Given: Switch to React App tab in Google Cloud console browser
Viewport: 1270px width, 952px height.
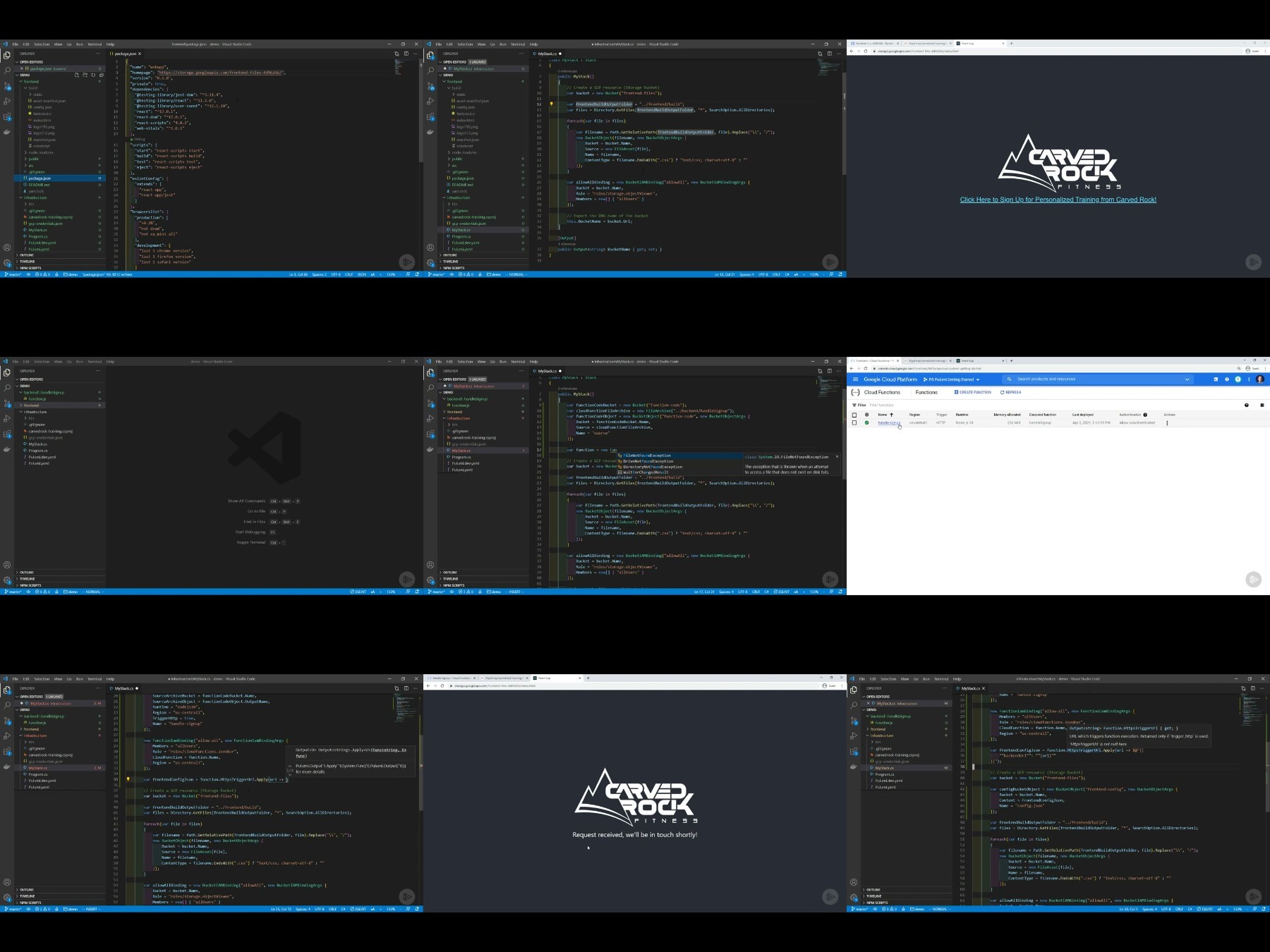Looking at the screenshot, I should click(979, 360).
